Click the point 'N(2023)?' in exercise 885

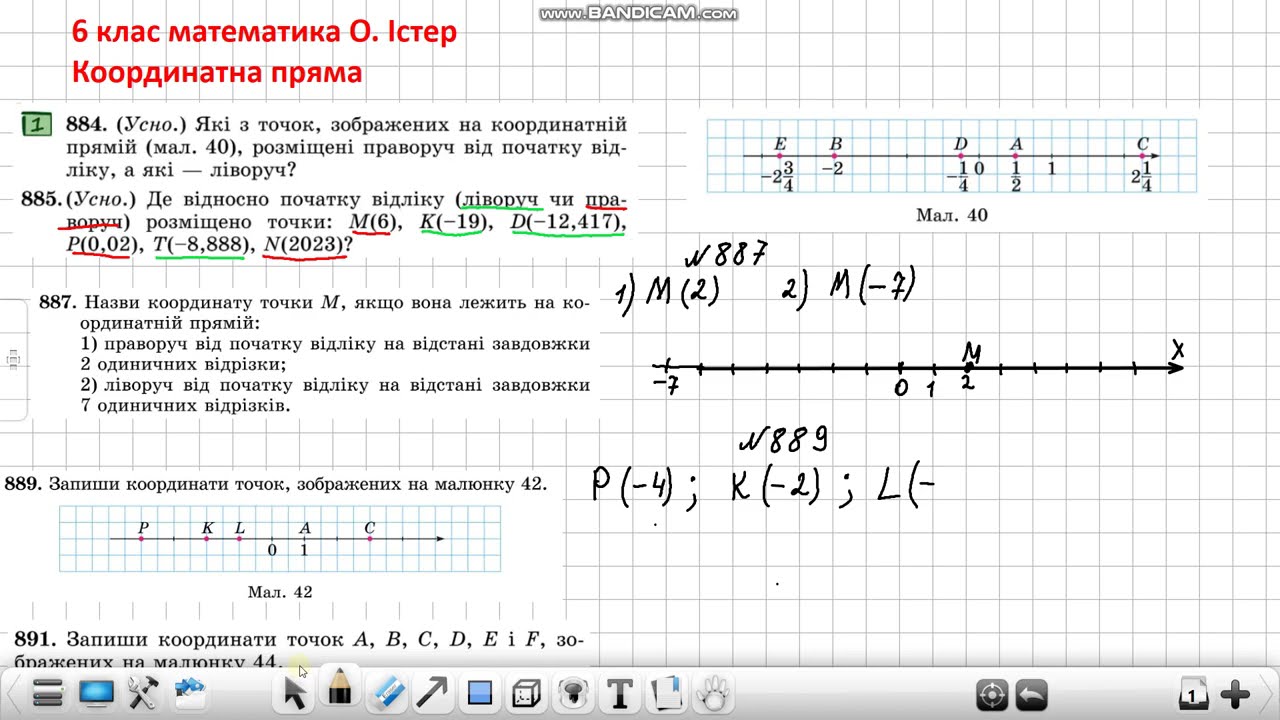(308, 245)
